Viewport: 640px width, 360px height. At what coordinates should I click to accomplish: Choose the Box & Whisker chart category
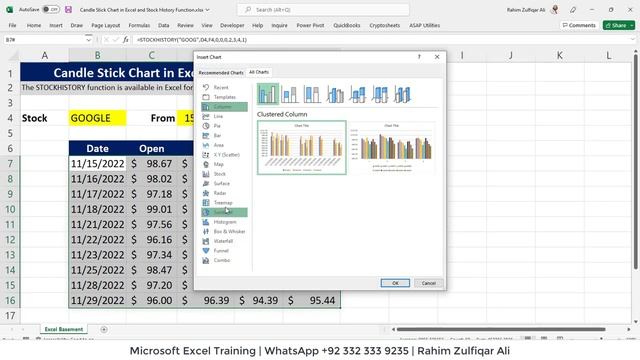click(x=224, y=231)
